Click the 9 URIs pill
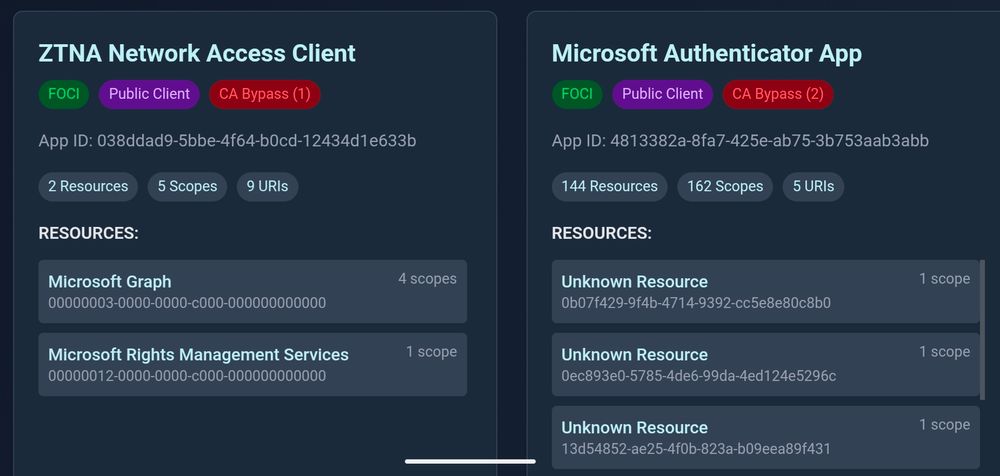Viewport: 1000px width, 476px height. [x=267, y=187]
